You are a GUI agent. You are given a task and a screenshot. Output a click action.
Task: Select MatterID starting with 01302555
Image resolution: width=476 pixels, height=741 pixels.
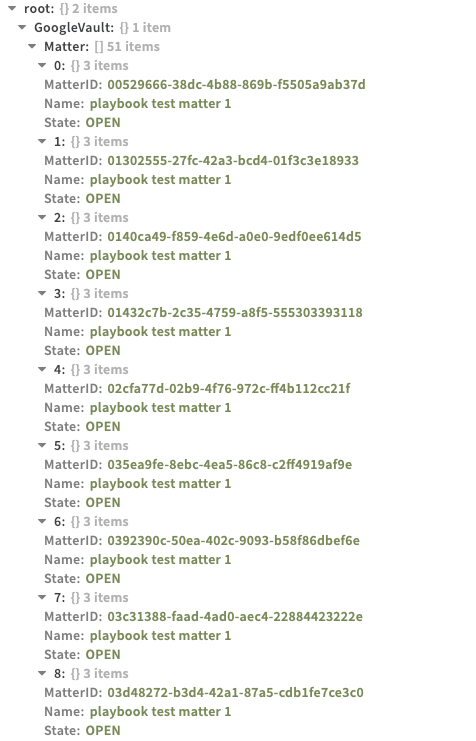(x=233, y=161)
